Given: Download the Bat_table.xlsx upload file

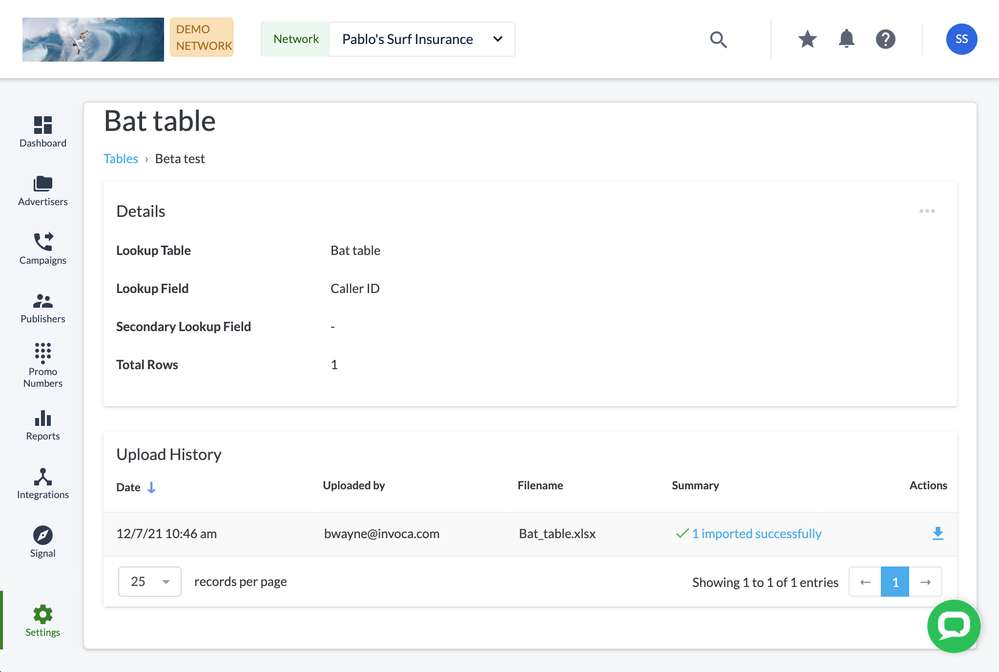Looking at the screenshot, I should pos(937,534).
